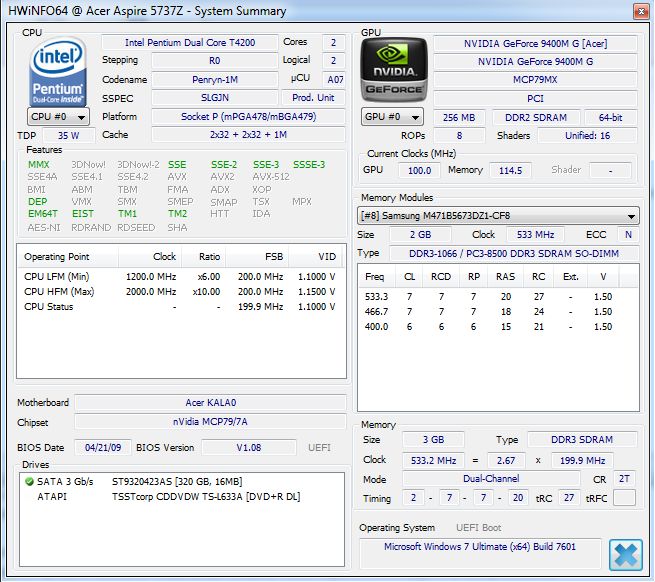Select the 533.3 frequency timing row
This screenshot has width=655, height=582.
pyautogui.click(x=498, y=297)
